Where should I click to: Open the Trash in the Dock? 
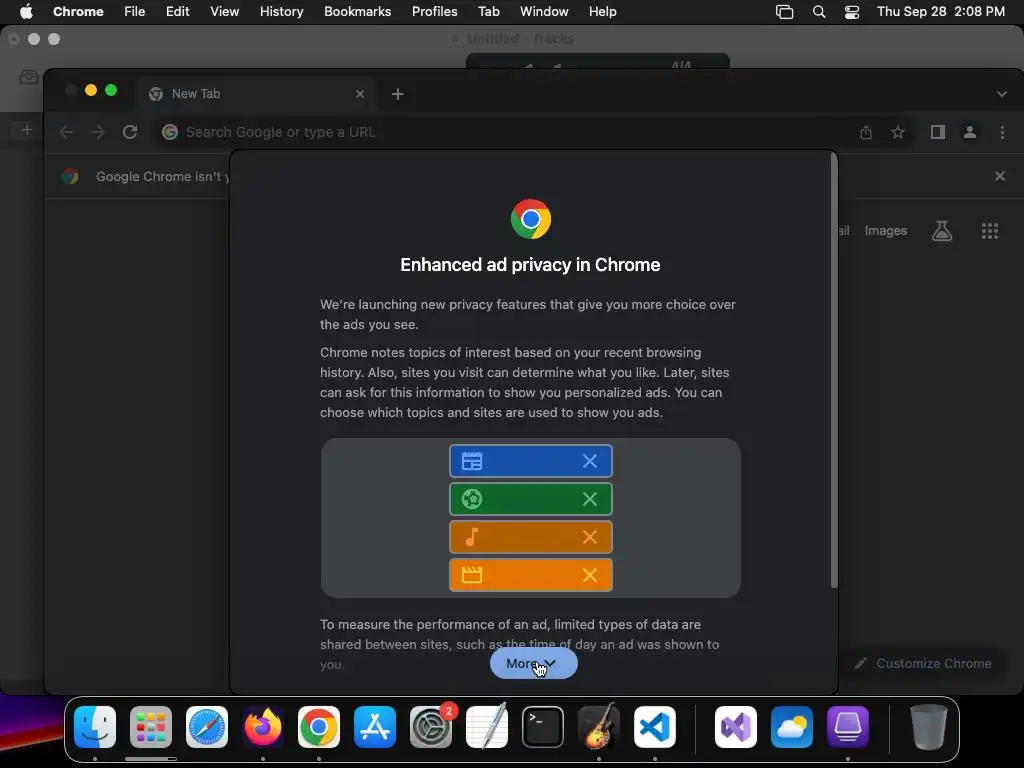tap(929, 727)
